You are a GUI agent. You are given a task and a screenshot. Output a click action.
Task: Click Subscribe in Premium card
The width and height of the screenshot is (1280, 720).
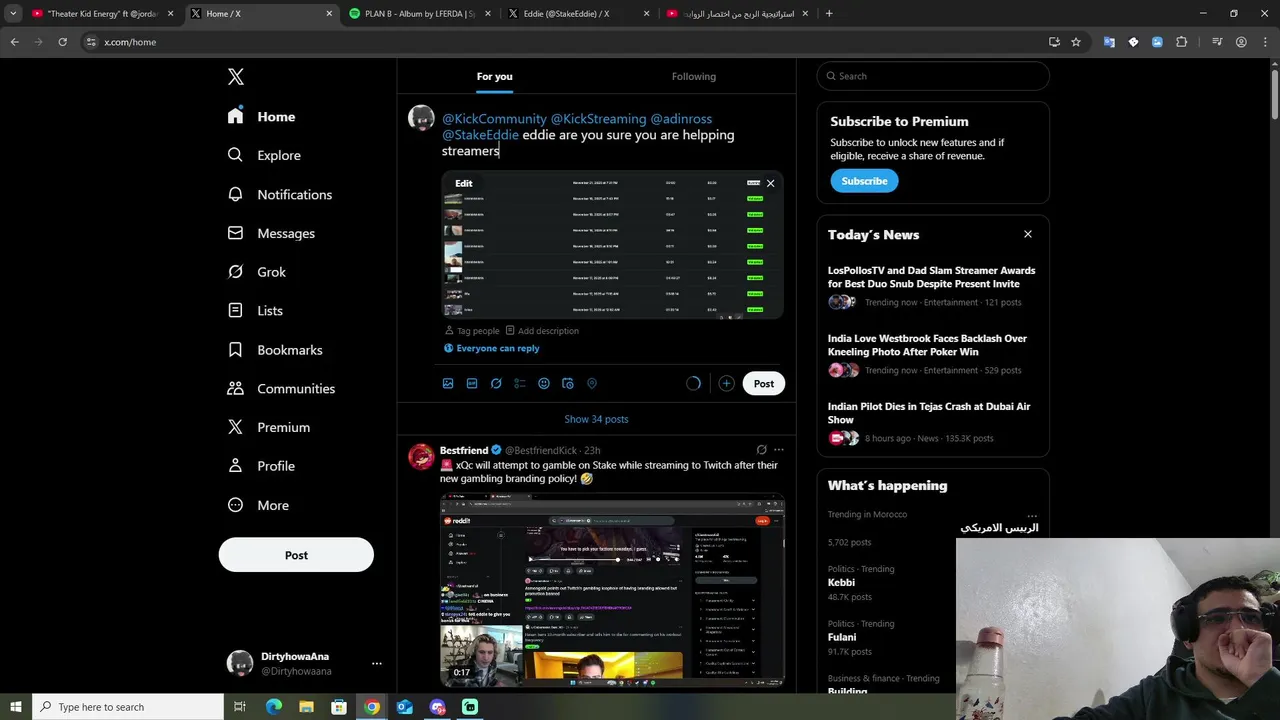864,181
